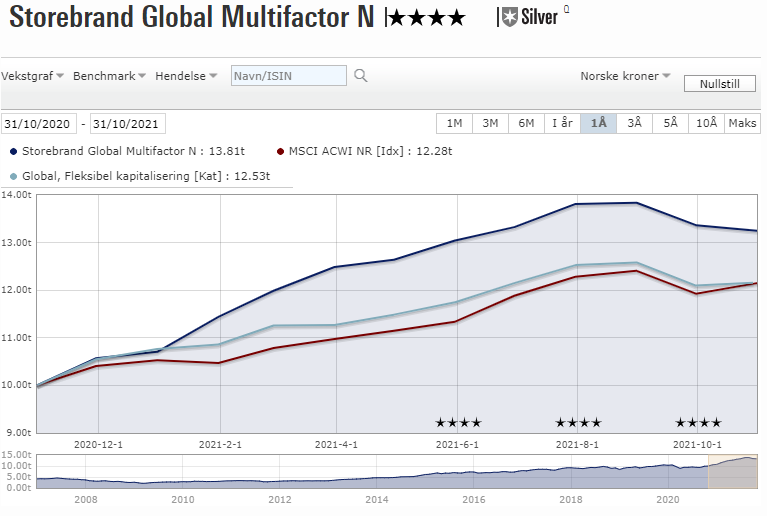Select the Maks period tab

(x=743, y=123)
